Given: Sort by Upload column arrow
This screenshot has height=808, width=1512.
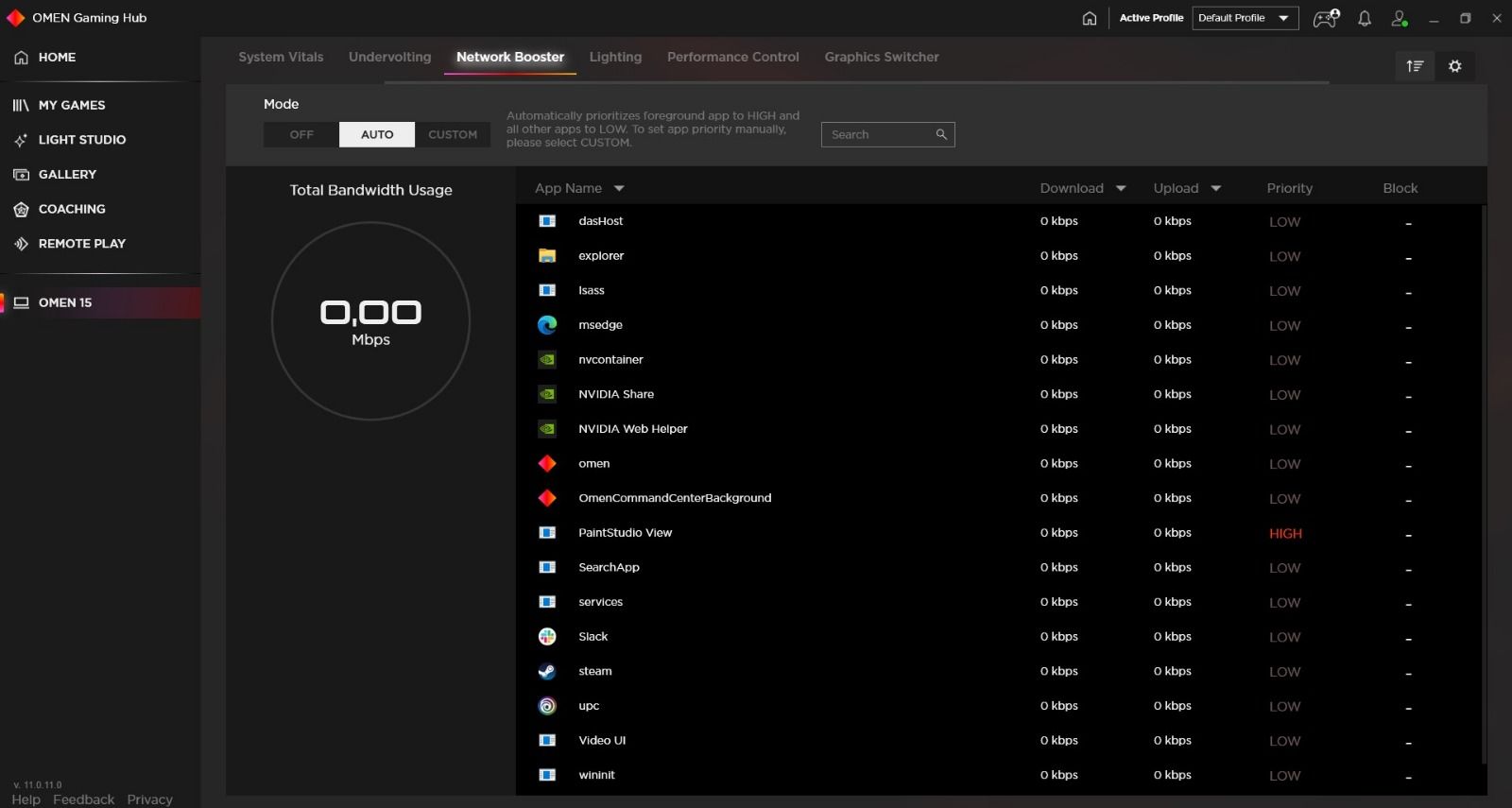Looking at the screenshot, I should coord(1216,189).
